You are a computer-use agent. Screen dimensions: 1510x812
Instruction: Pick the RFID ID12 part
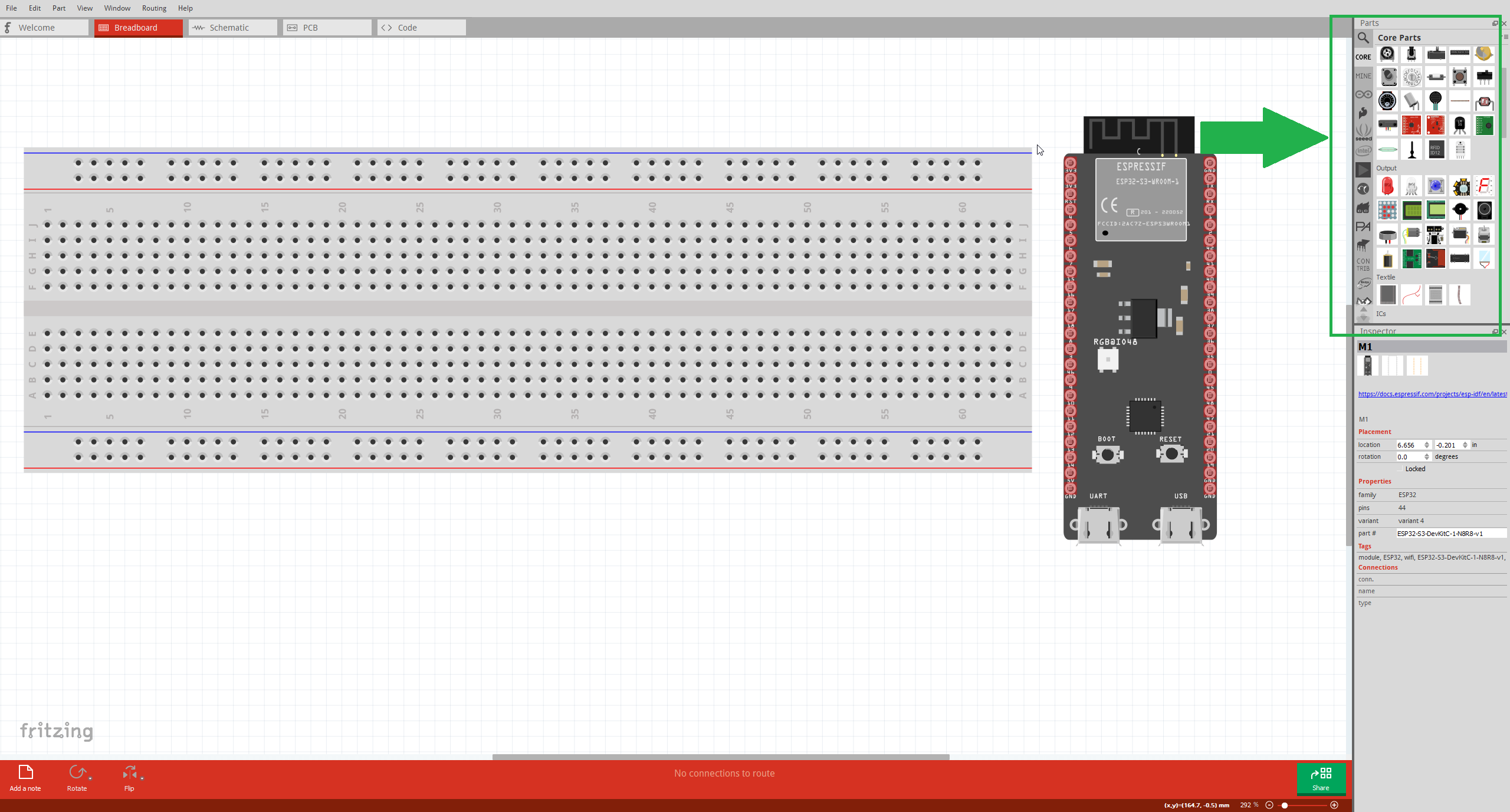1436,150
